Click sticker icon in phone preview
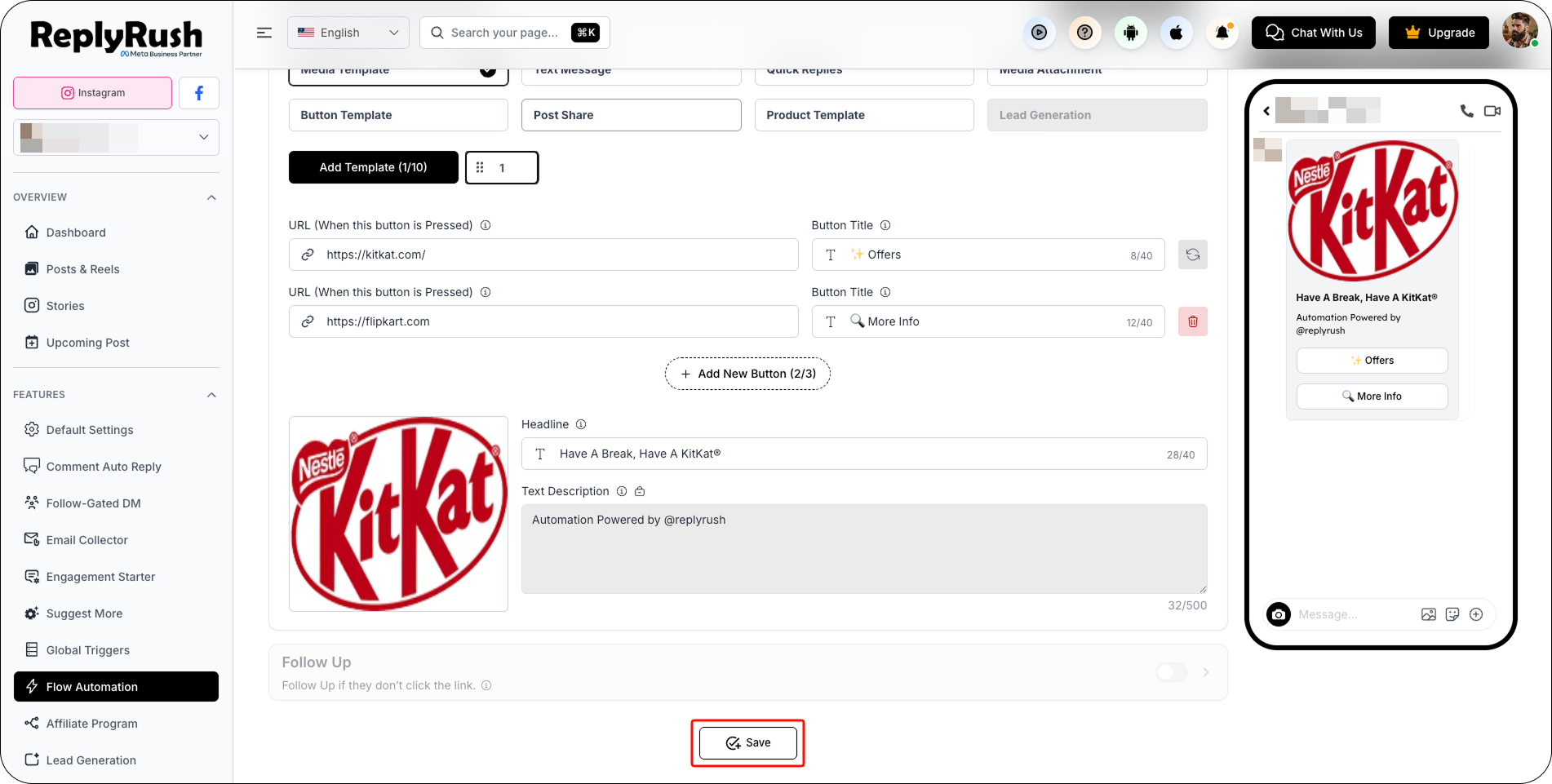This screenshot has height=784, width=1552. [1452, 614]
